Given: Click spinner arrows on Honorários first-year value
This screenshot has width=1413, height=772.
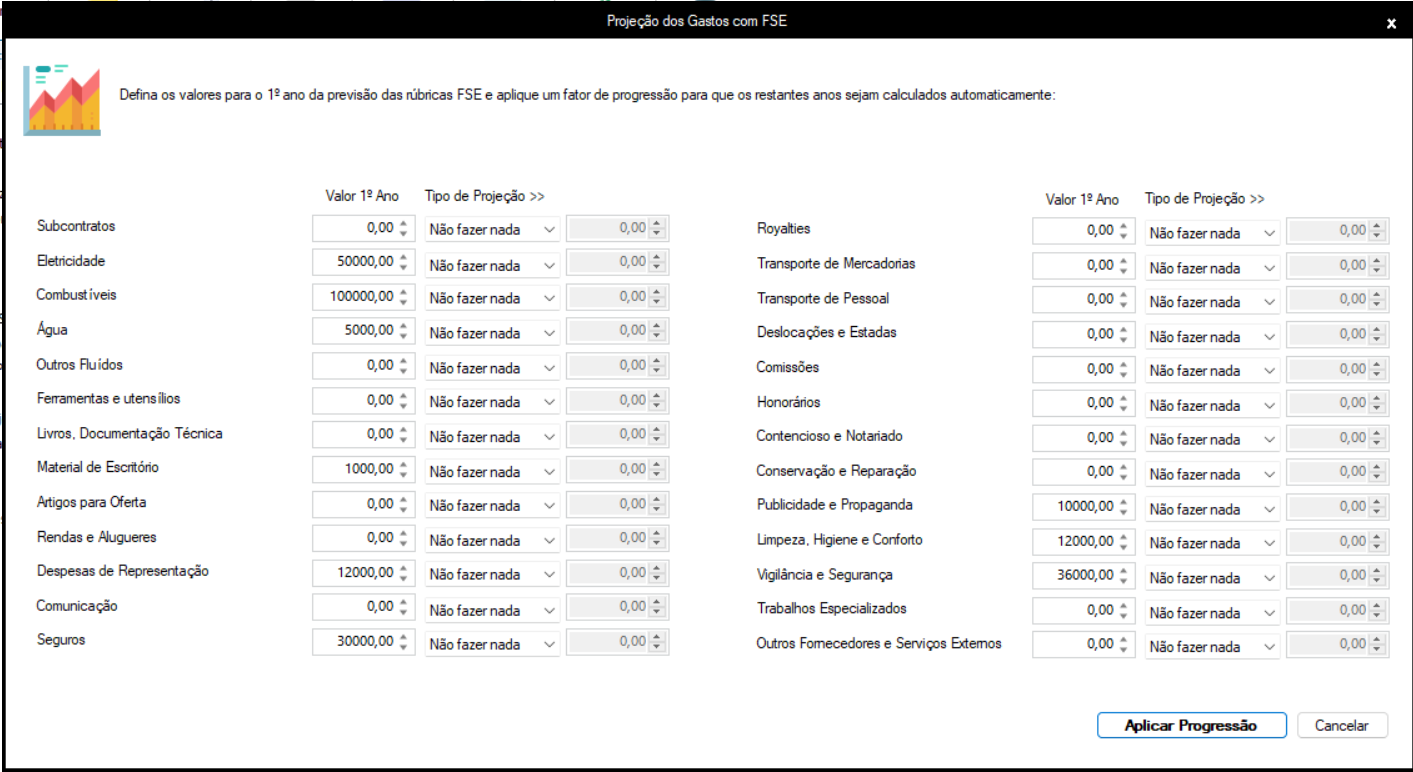Looking at the screenshot, I should [x=1124, y=403].
